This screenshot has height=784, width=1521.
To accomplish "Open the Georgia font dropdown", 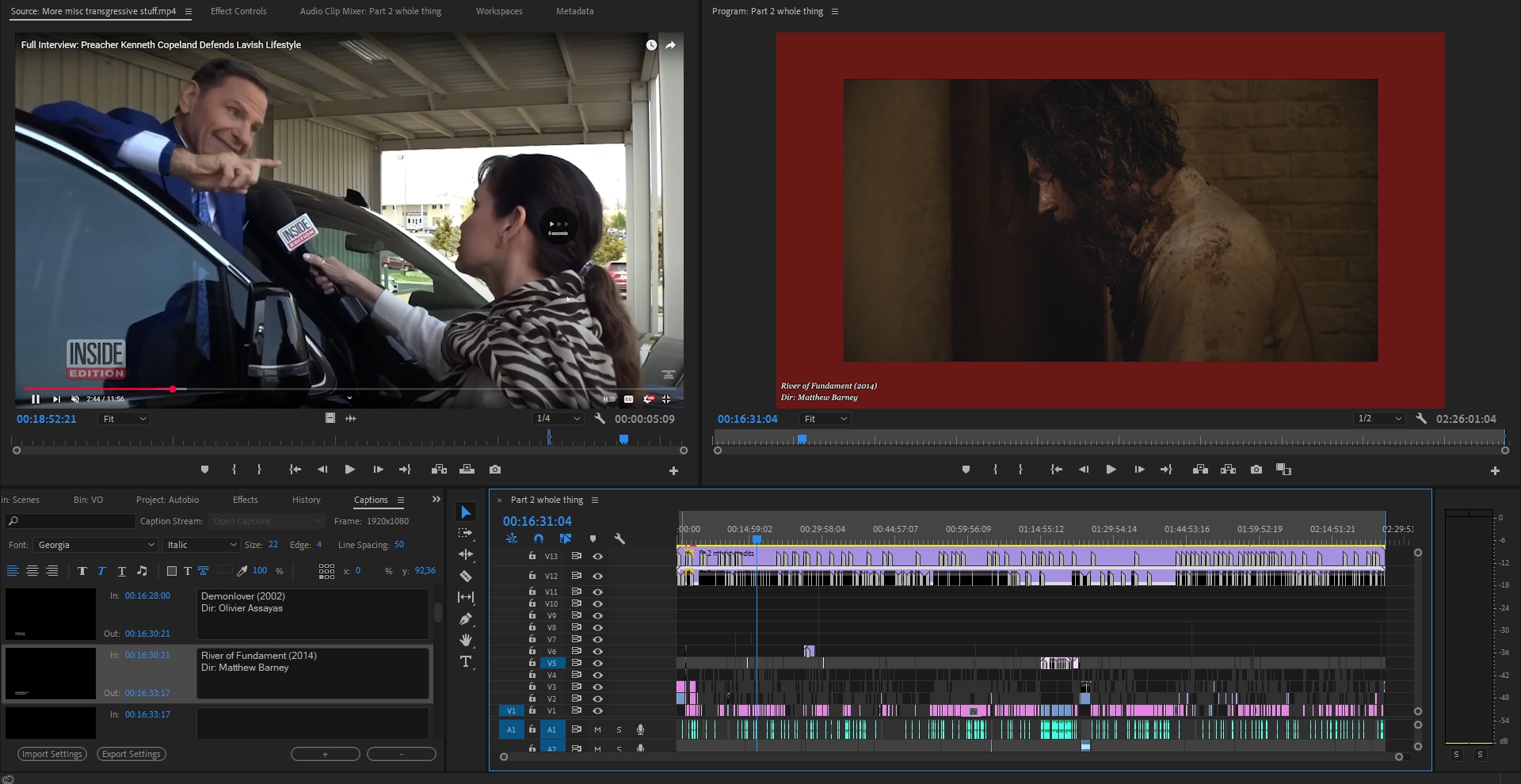I will pyautogui.click(x=95, y=545).
